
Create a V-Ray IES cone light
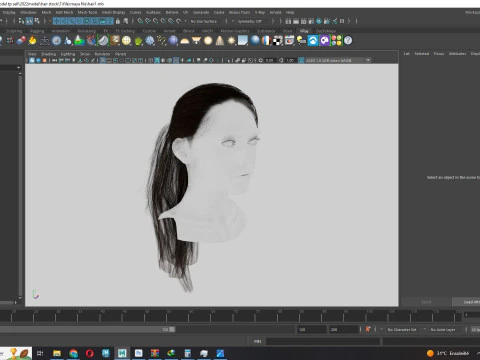220,41
